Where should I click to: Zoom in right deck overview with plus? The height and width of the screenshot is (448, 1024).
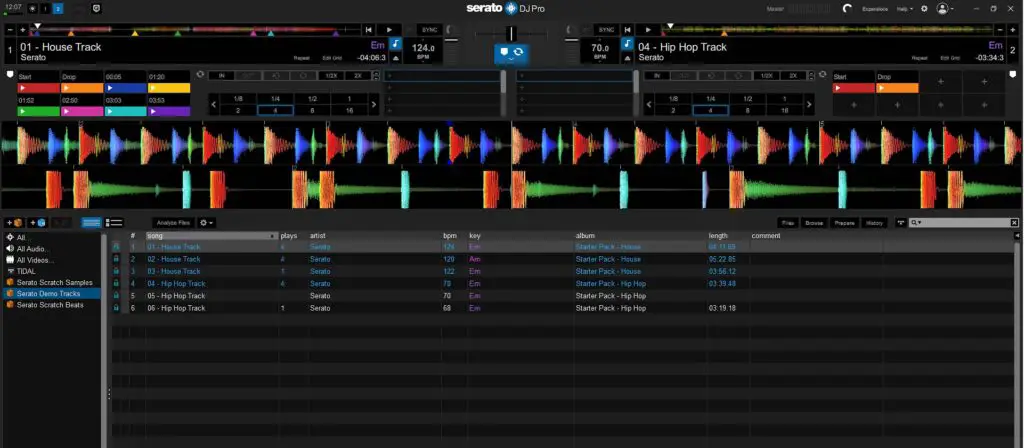(x=1012, y=30)
